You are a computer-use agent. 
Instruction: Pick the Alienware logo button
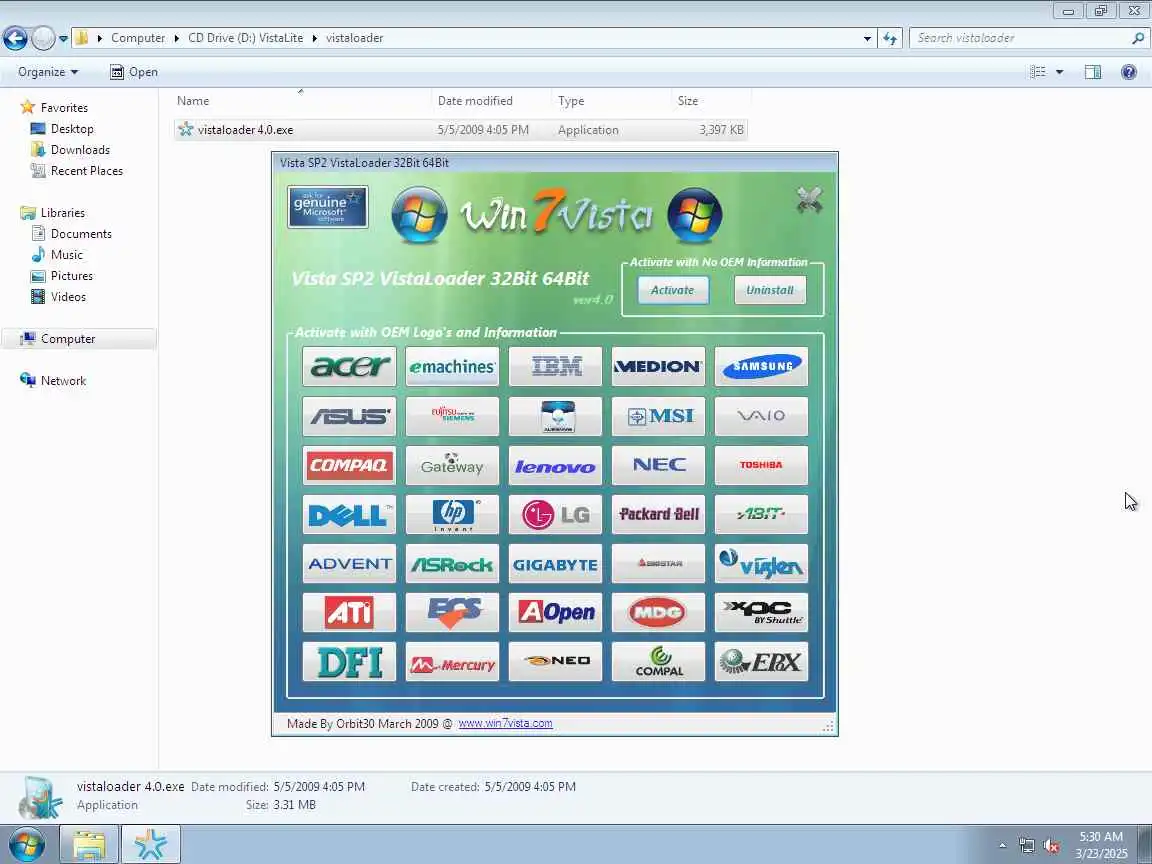pos(555,416)
